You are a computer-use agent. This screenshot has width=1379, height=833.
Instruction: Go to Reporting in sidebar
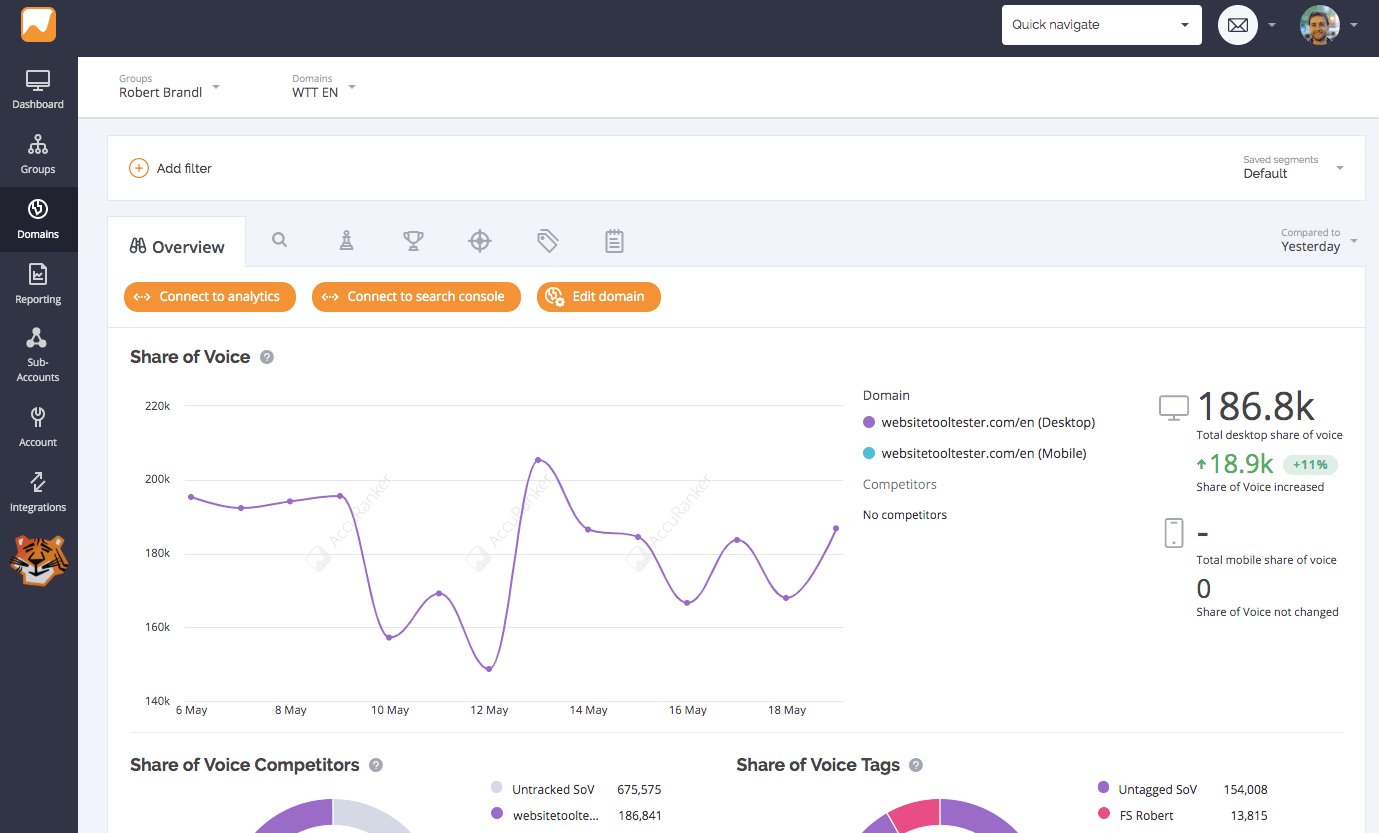pos(38,285)
